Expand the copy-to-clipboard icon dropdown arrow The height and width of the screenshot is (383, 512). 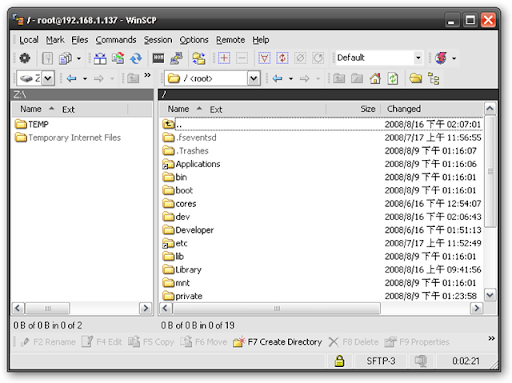[x=79, y=58]
